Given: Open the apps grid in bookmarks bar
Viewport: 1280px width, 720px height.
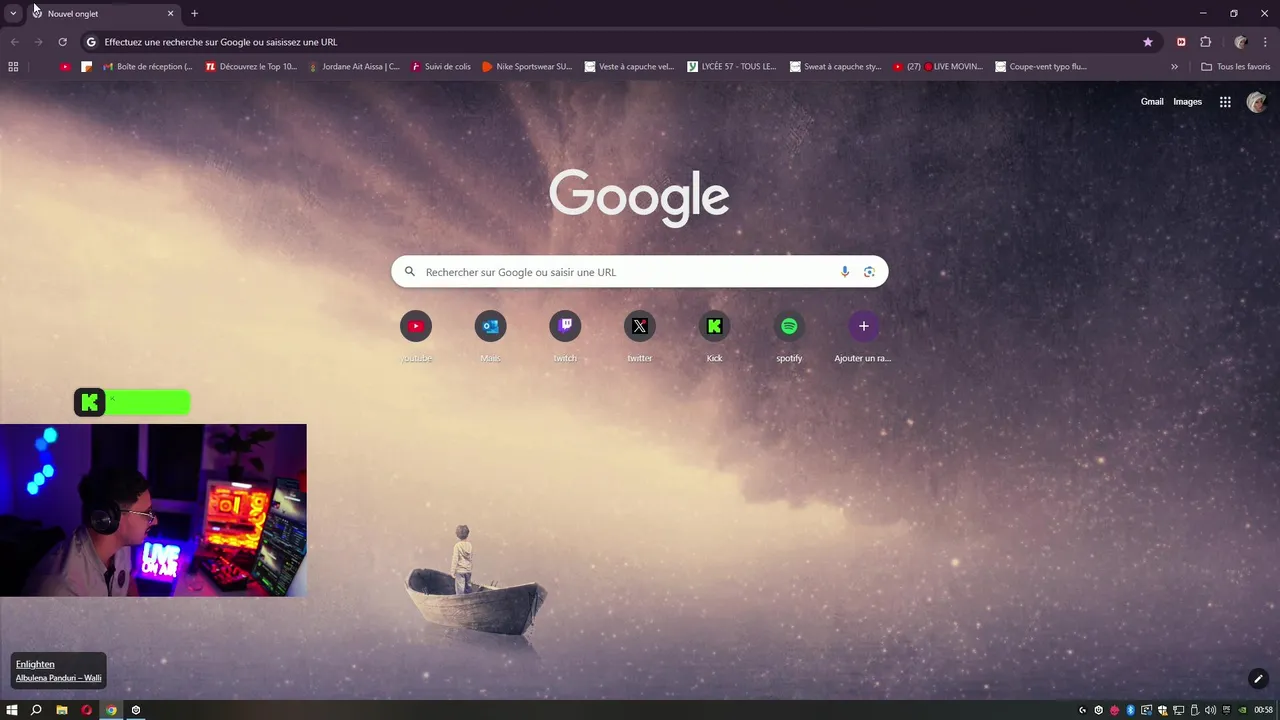Looking at the screenshot, I should pos(13,67).
